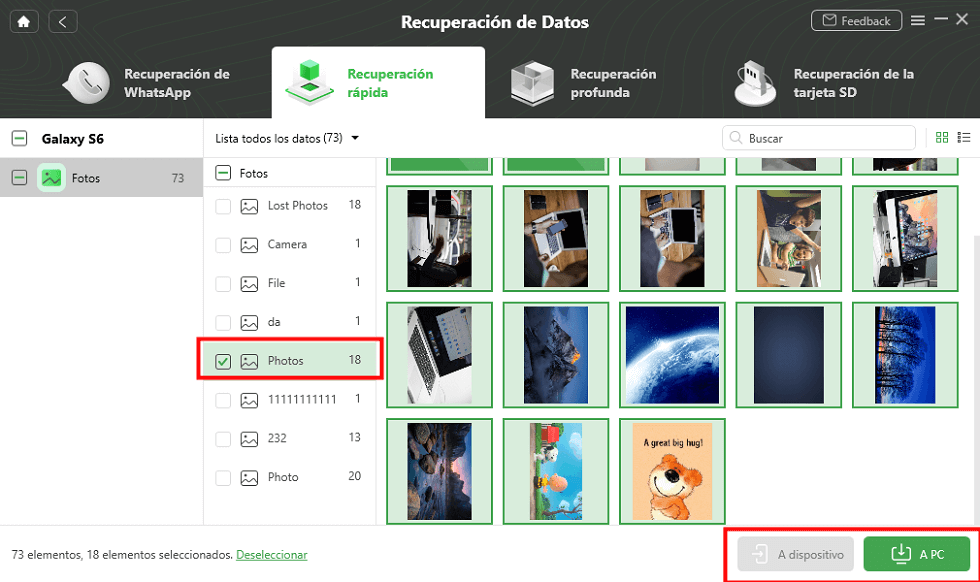Select the Recuperación rápida tab

point(378,83)
